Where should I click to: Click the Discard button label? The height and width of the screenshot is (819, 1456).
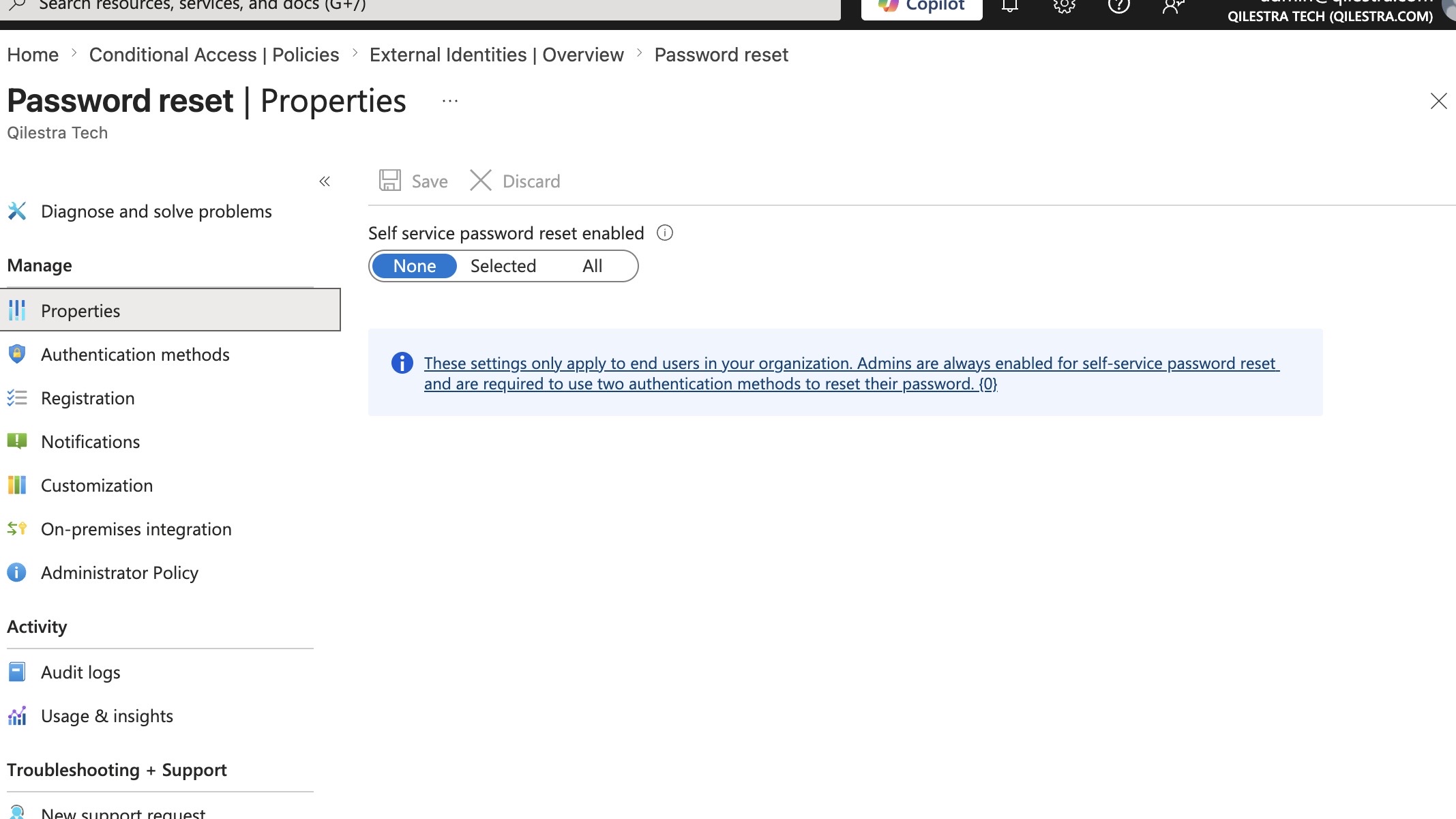[531, 181]
